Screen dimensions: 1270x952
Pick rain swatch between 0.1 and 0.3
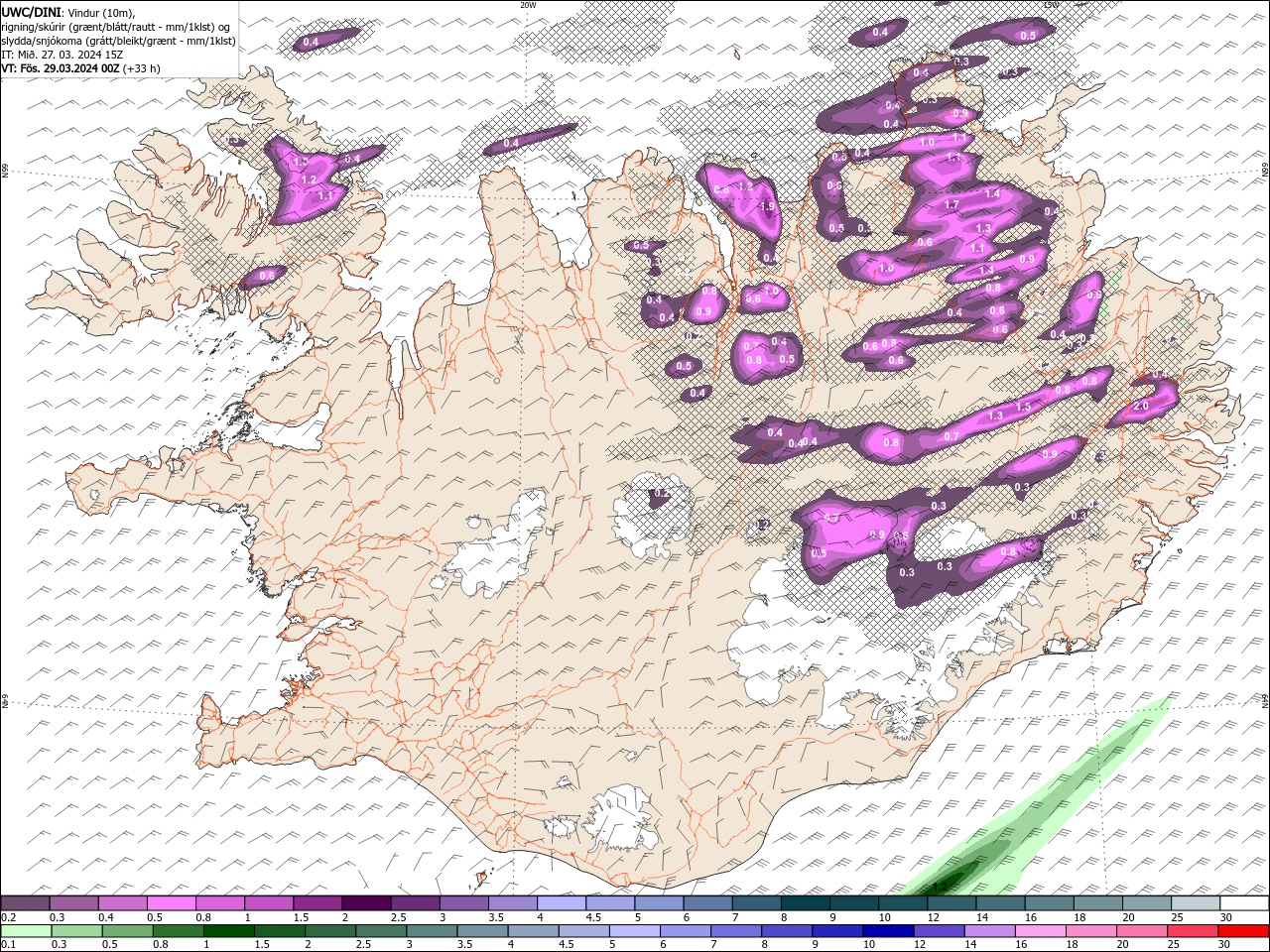(x=26, y=931)
